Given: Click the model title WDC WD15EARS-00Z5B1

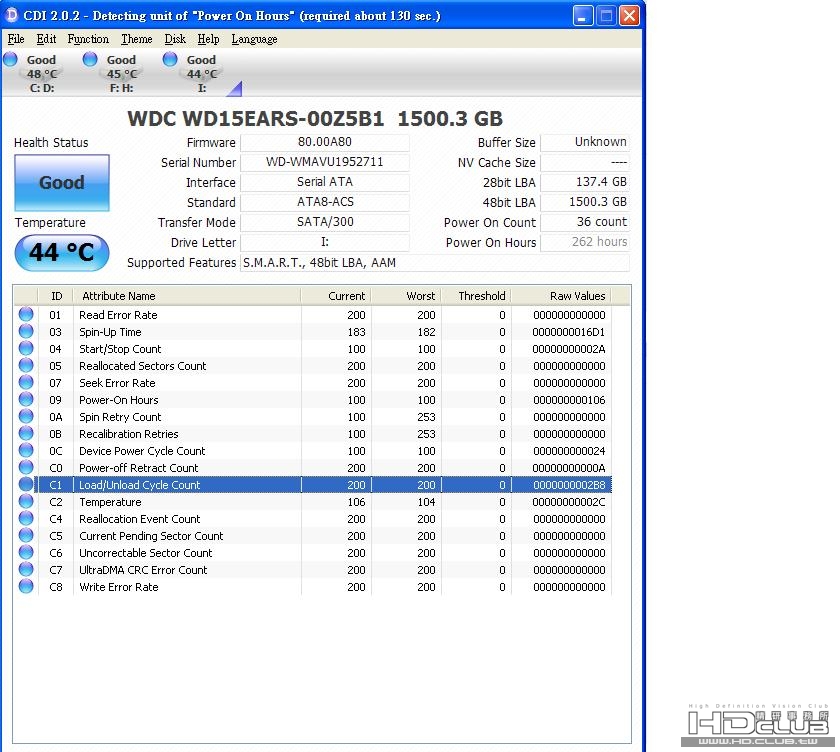Looking at the screenshot, I should [256, 118].
